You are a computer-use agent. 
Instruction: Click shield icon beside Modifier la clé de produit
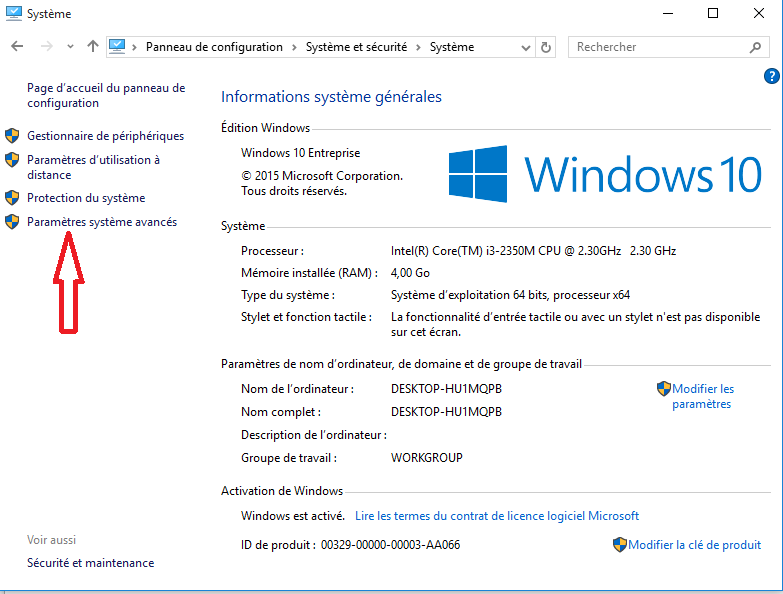[x=620, y=545]
